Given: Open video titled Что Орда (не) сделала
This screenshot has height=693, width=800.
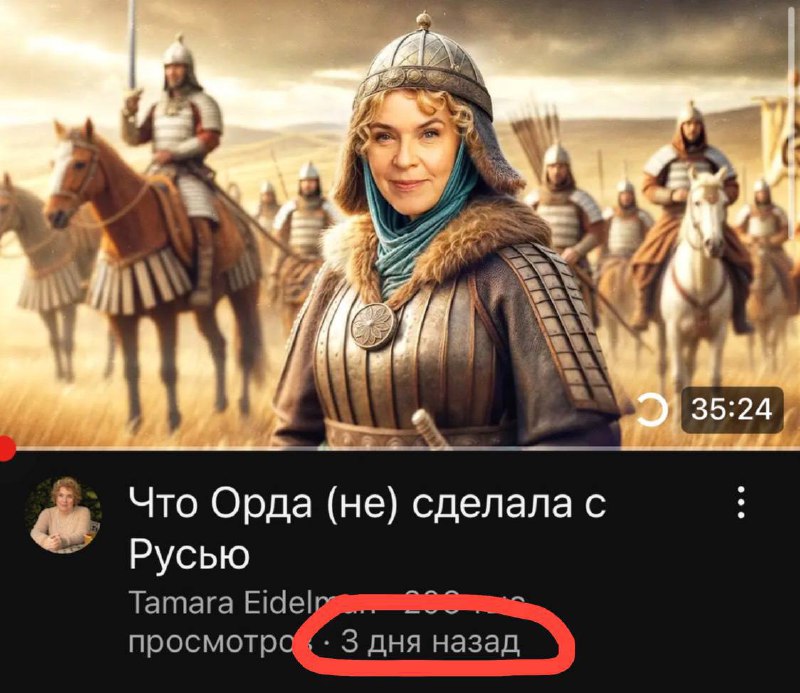Looking at the screenshot, I should (x=367, y=528).
